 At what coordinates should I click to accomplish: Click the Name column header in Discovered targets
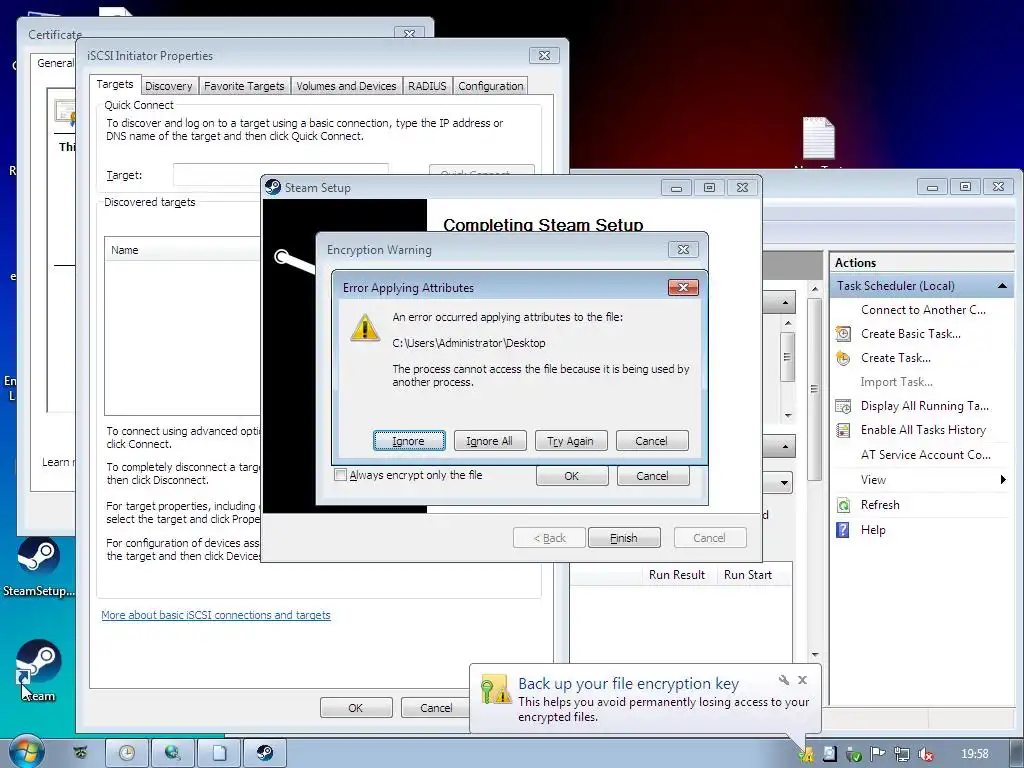tap(183, 250)
